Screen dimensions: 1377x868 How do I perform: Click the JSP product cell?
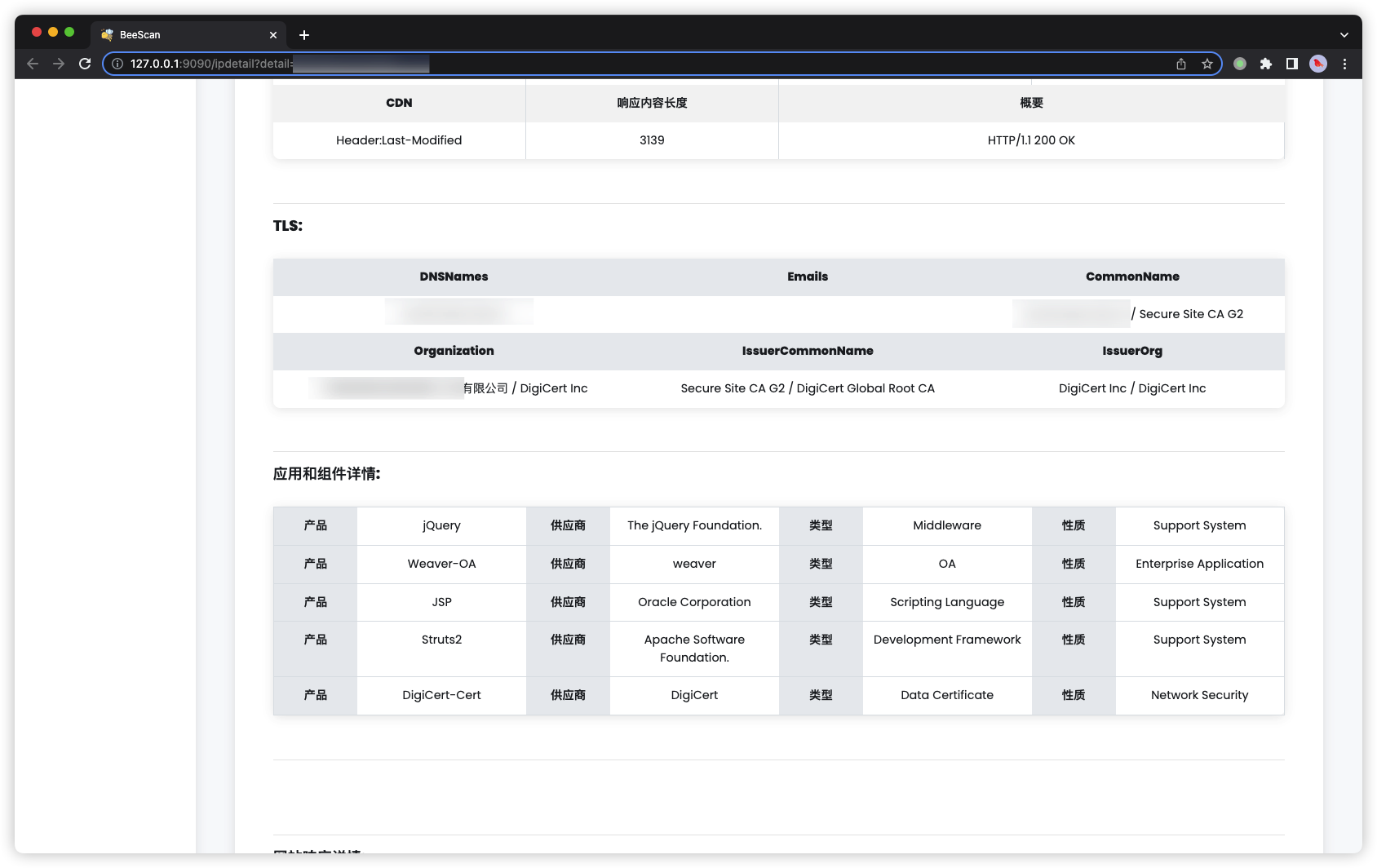[x=441, y=603]
